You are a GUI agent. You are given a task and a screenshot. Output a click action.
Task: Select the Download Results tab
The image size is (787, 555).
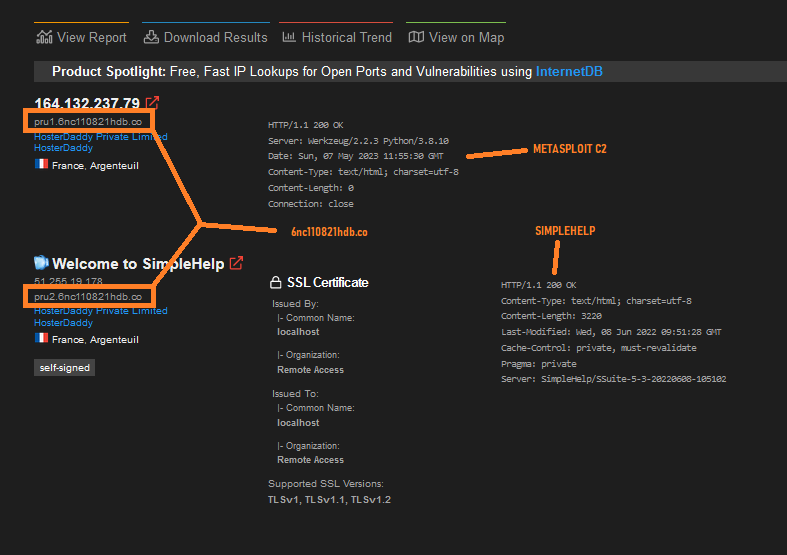[x=206, y=37]
